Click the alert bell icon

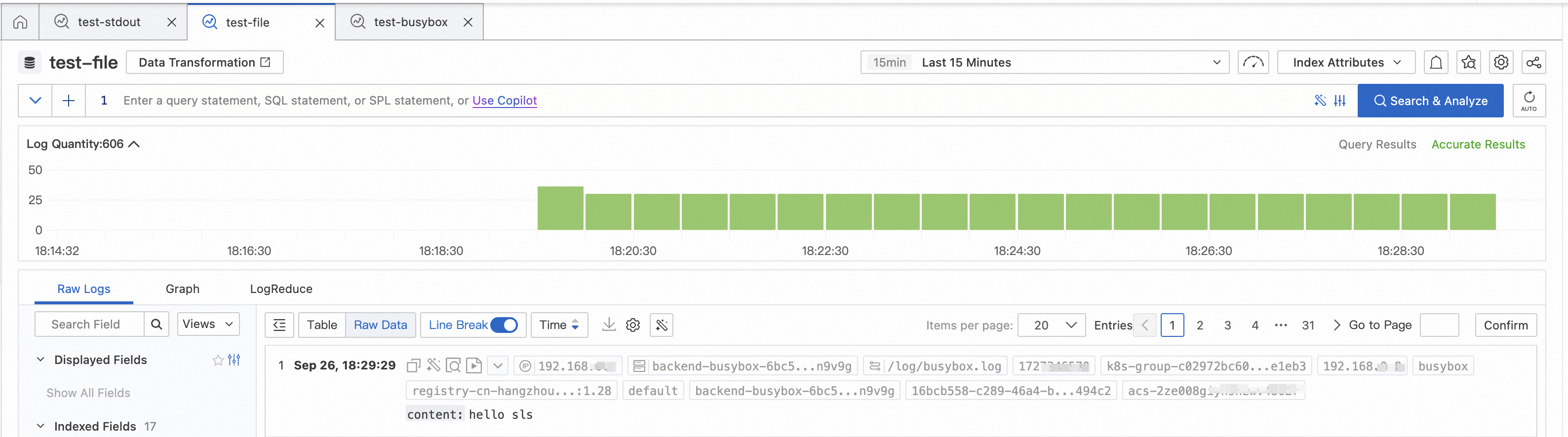click(x=1436, y=63)
